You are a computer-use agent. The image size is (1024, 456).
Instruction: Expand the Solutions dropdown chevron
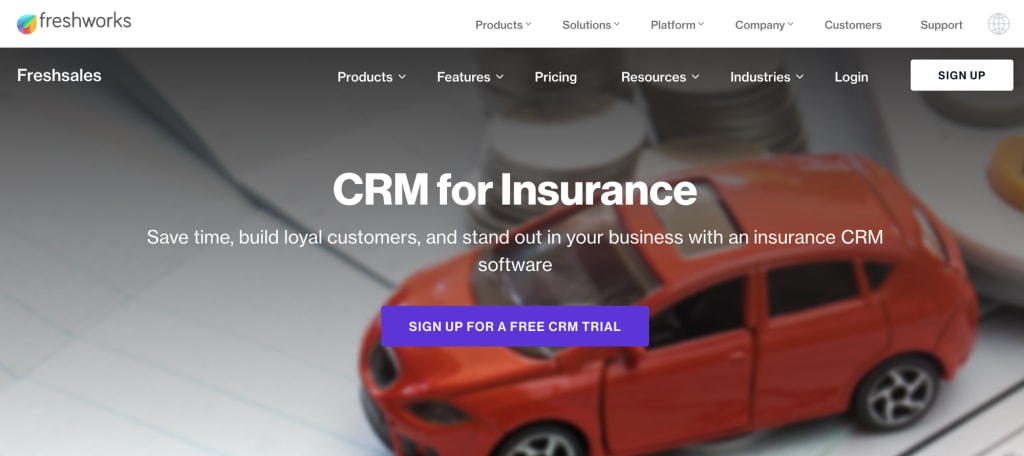pyautogui.click(x=616, y=24)
